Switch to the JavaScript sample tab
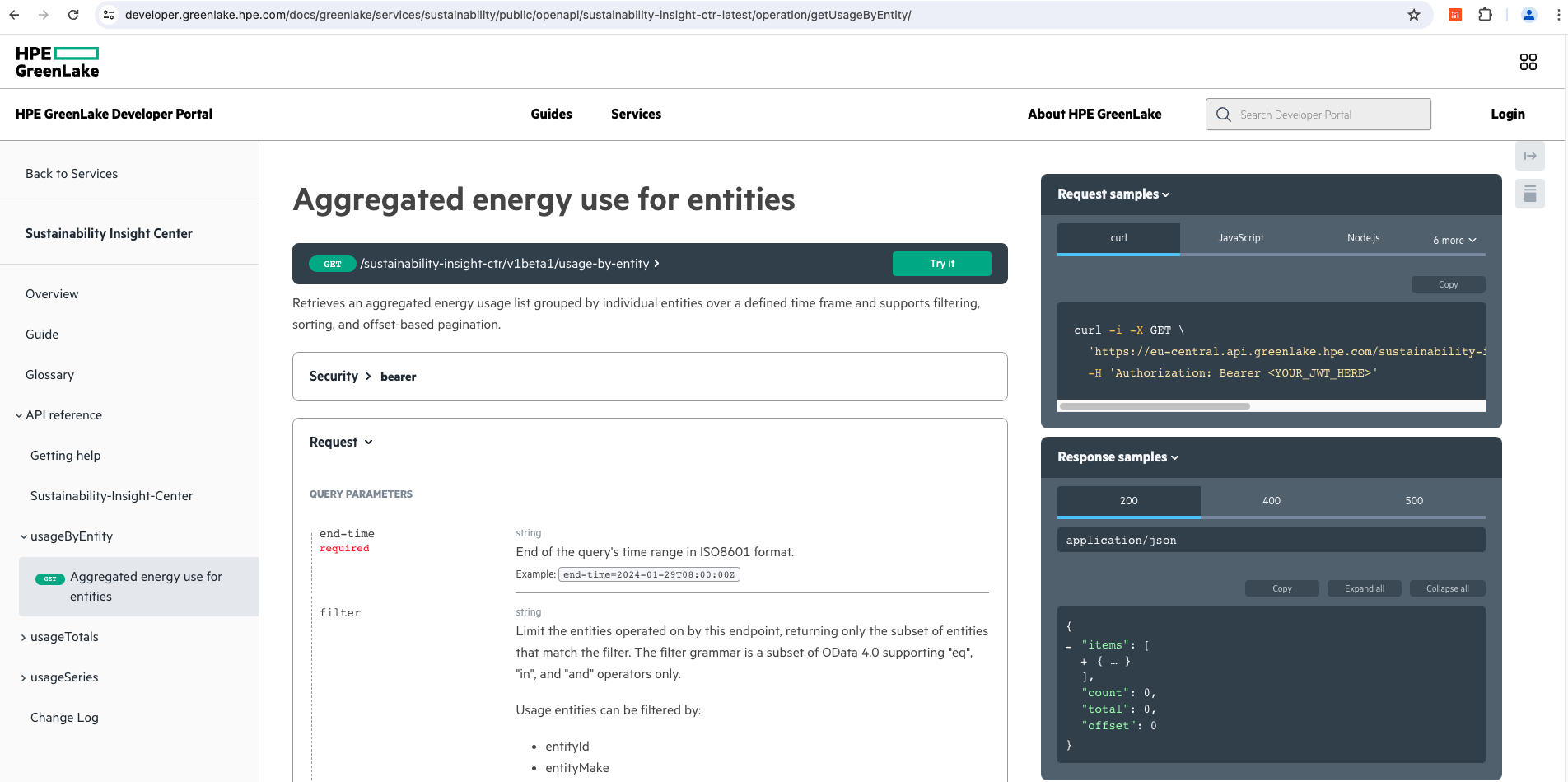Screen dimensions: 1568x782 [x=1241, y=238]
